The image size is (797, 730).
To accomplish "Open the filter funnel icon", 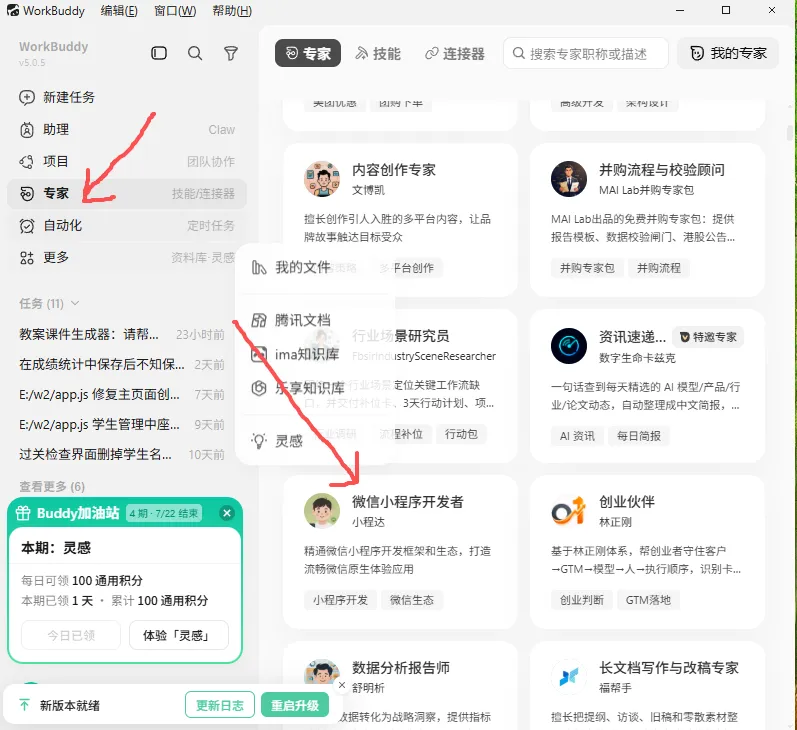I will [231, 53].
